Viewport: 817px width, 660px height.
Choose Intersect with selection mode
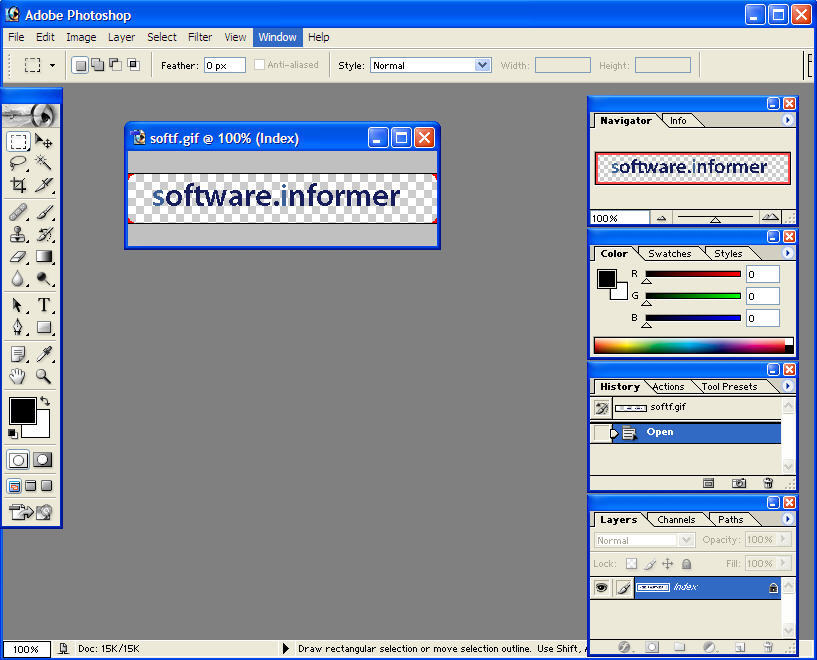pos(133,65)
